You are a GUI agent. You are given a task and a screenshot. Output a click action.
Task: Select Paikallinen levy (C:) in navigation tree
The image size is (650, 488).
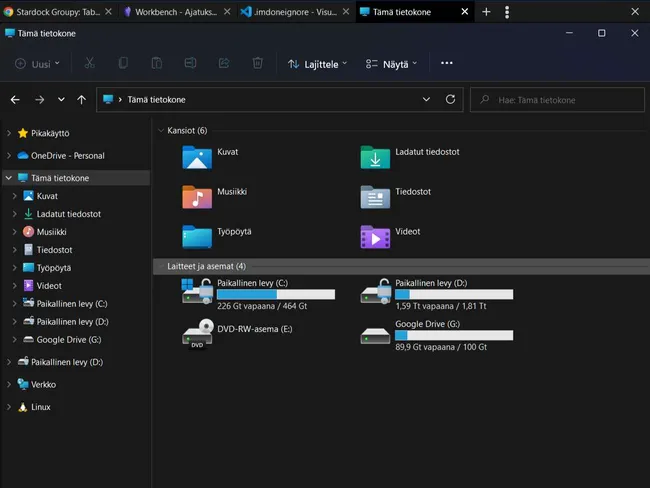point(72,303)
